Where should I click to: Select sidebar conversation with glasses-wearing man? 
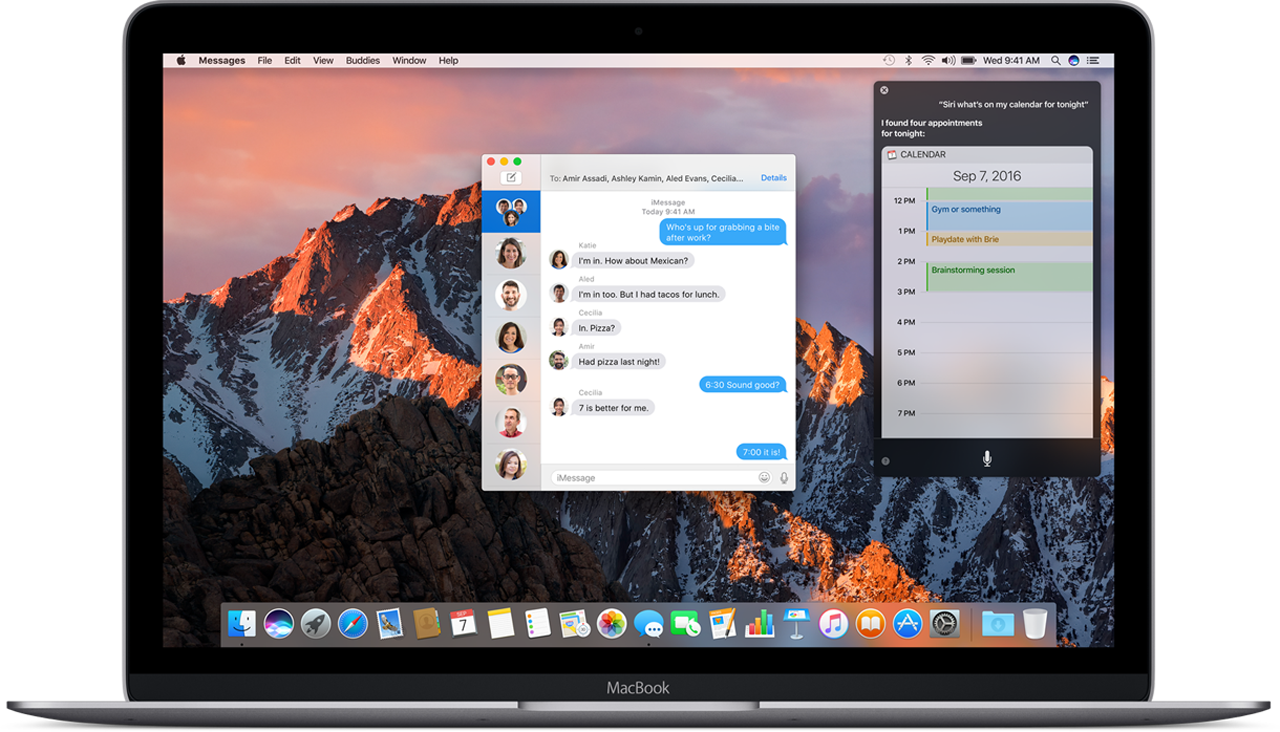[511, 380]
